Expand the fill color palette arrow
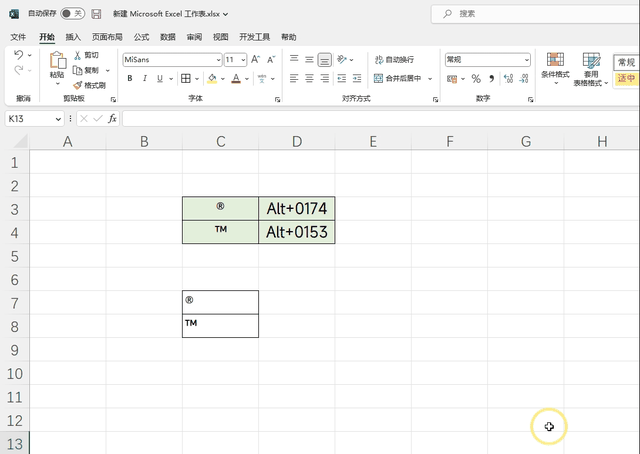 (223, 79)
